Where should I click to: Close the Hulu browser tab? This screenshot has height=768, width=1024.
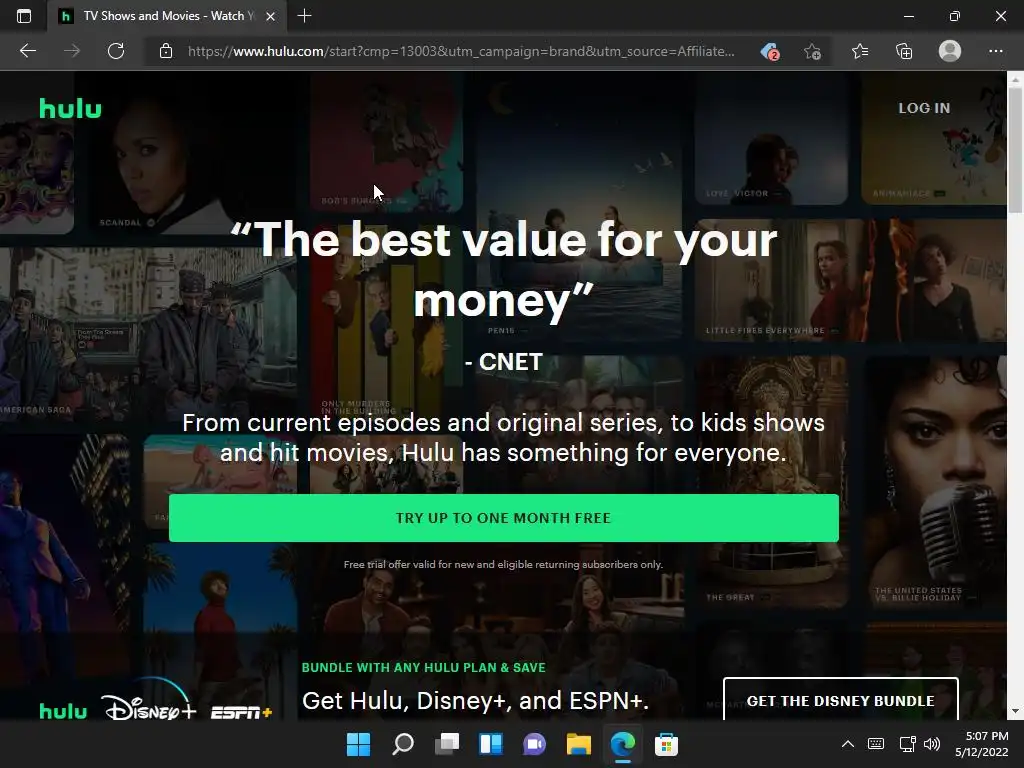(x=270, y=16)
